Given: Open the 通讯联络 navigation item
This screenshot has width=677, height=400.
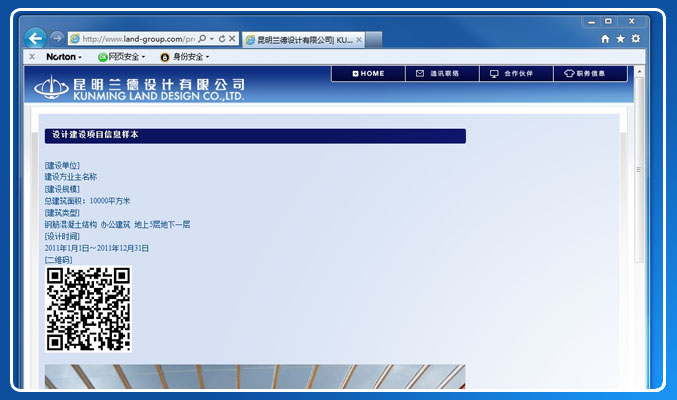Looking at the screenshot, I should click(x=443, y=73).
